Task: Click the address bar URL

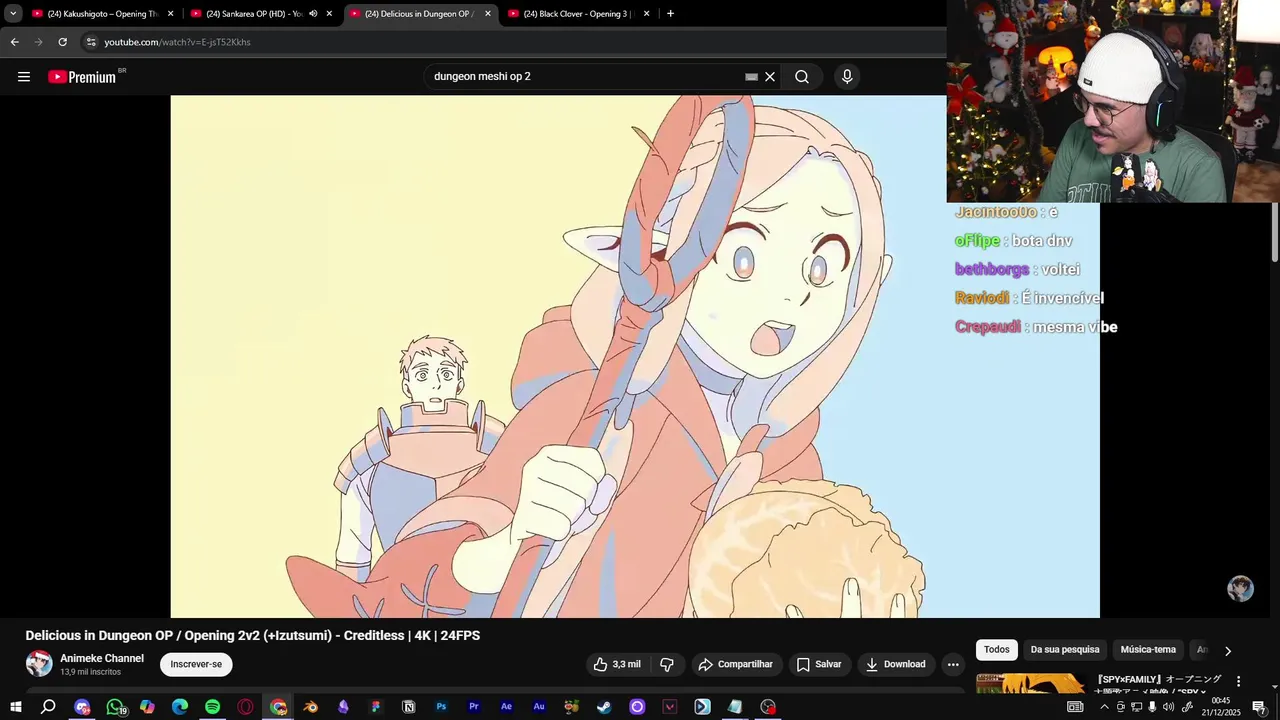Action: coord(178,42)
